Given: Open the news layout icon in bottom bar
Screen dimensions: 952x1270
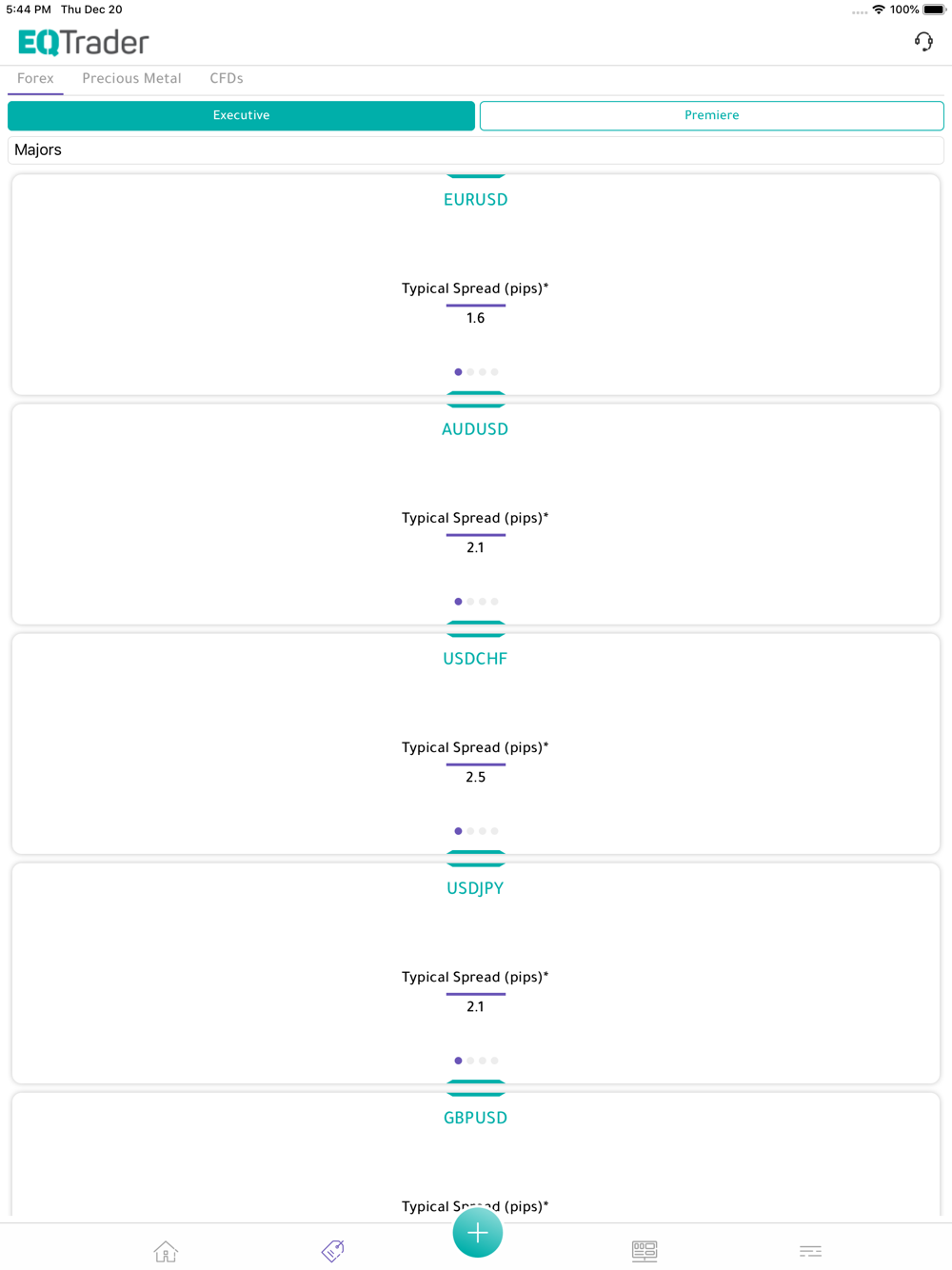Looking at the screenshot, I should (x=645, y=1251).
